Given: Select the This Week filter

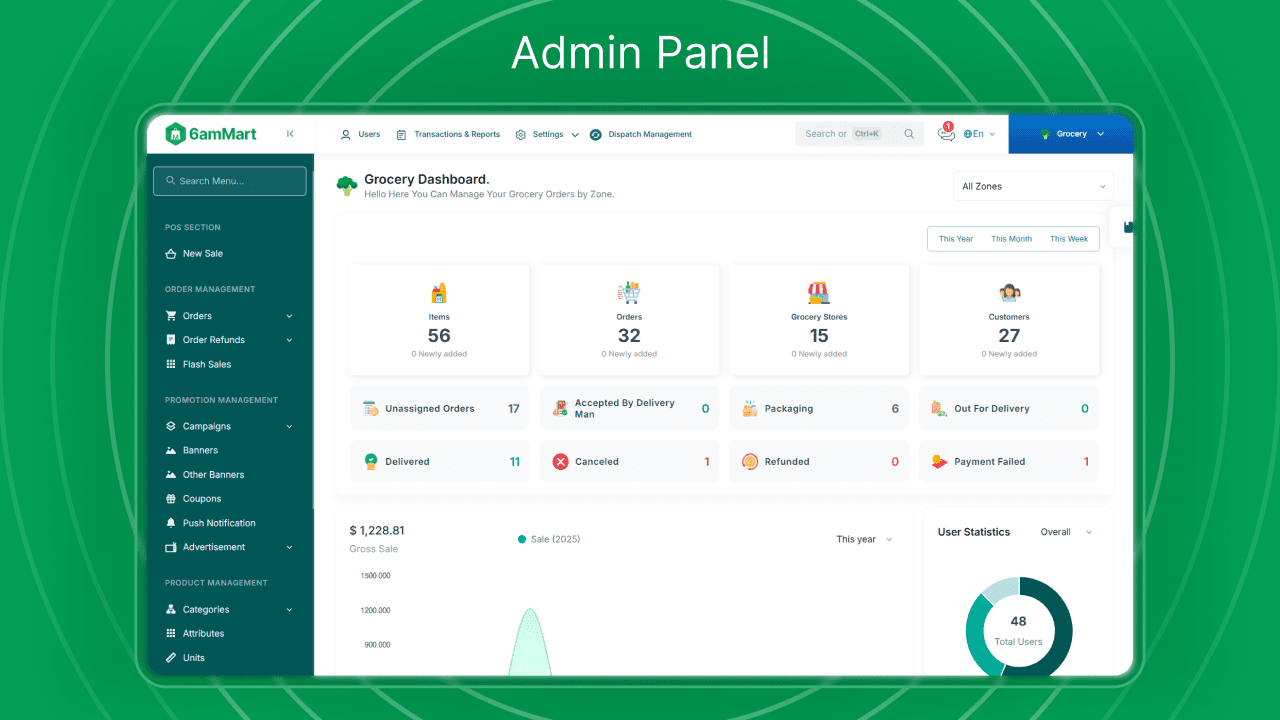Looking at the screenshot, I should (1069, 239).
